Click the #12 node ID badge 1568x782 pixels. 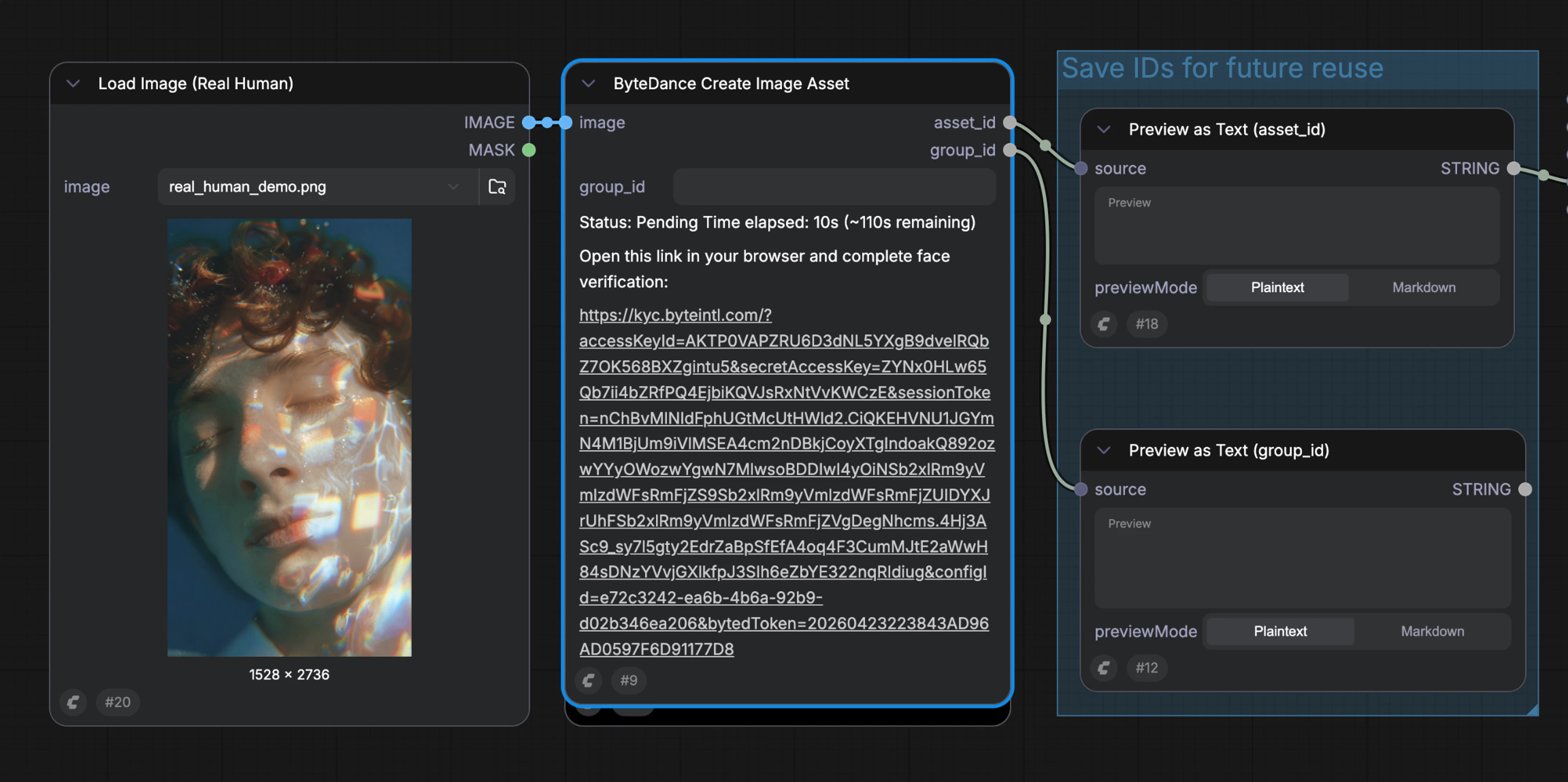[1146, 668]
